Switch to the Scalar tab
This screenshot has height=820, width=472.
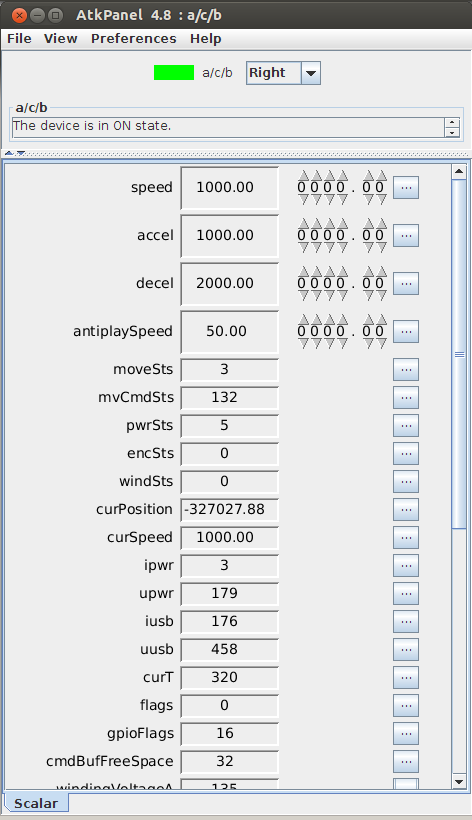(36, 803)
